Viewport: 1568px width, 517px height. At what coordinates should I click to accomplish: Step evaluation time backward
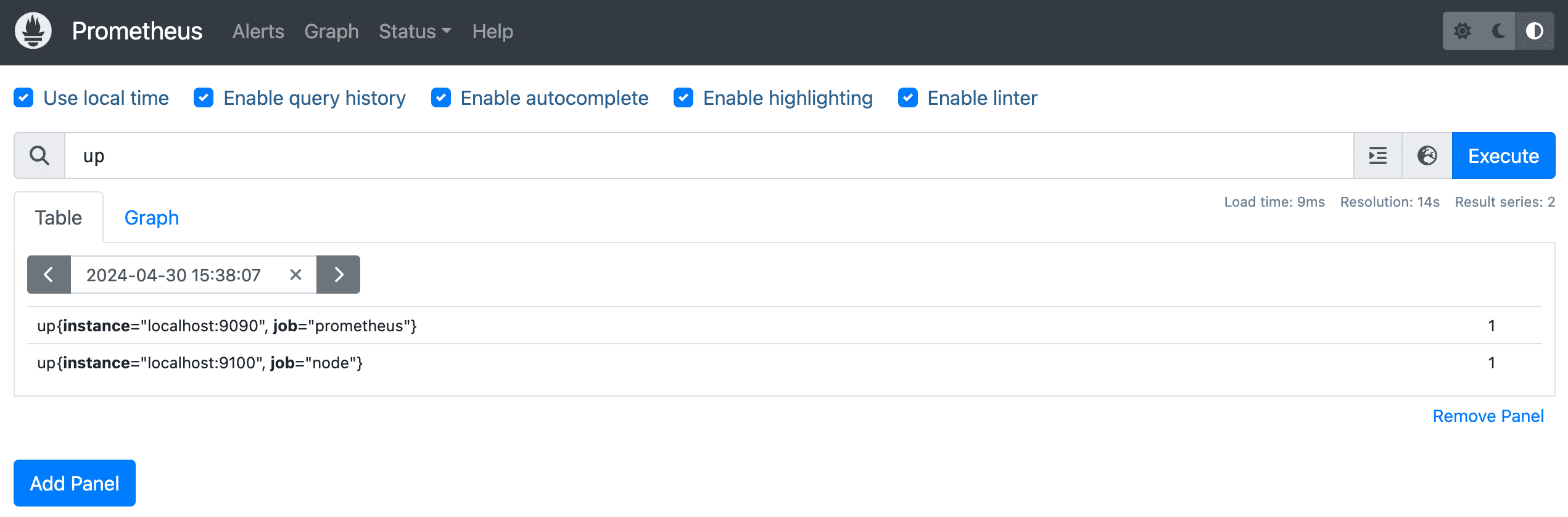click(x=49, y=275)
